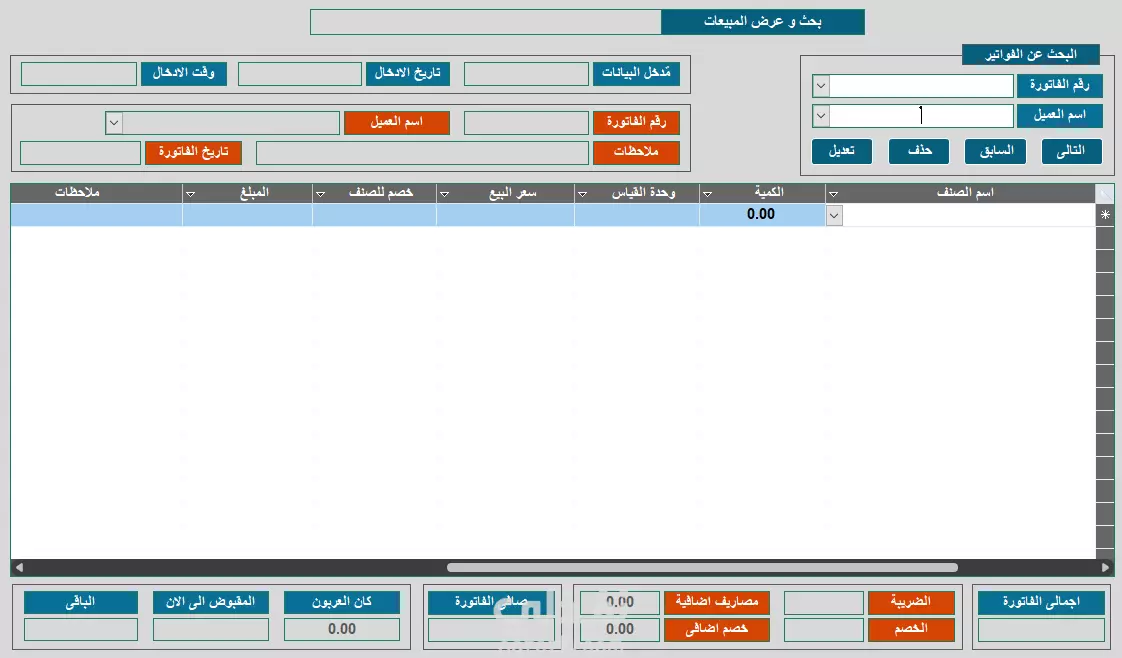Viewport: 1122px width, 658px height.
Task: Click the المقبوض الى الان label
Action: (210, 602)
